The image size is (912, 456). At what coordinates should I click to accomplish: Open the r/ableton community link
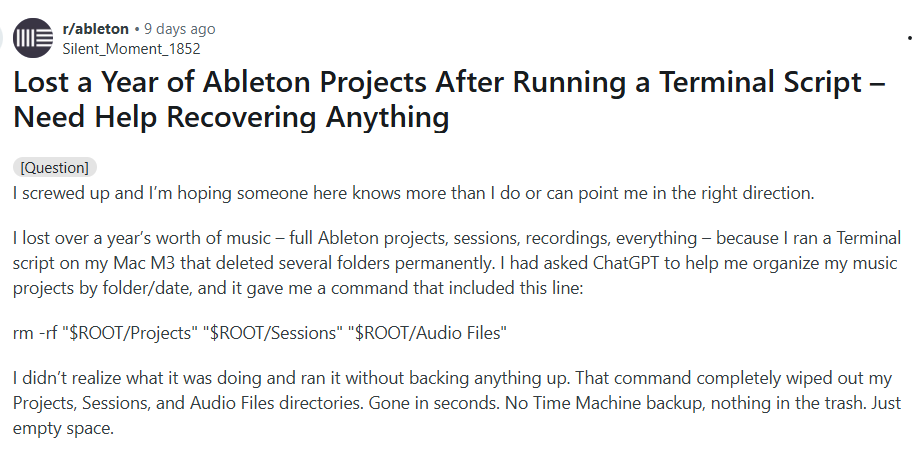pos(95,28)
